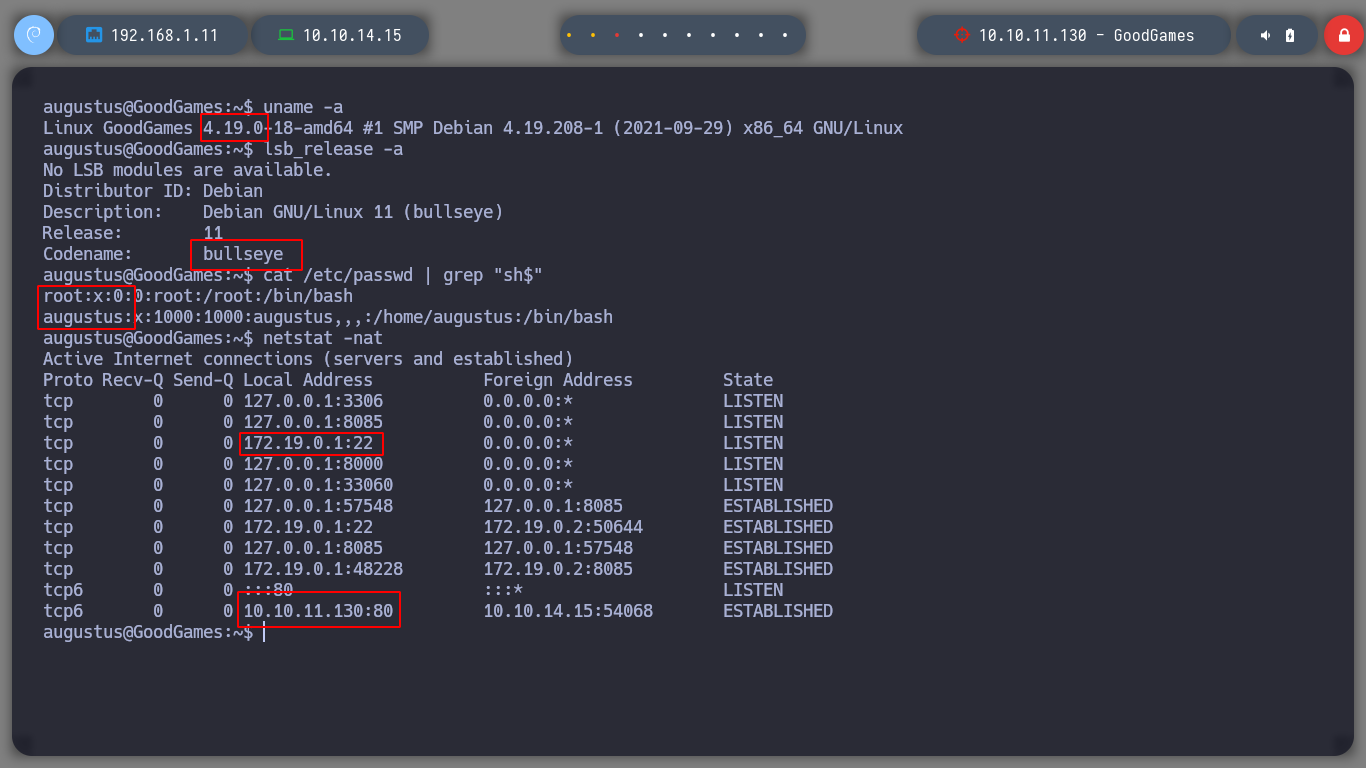Click local address 172.19.0.1:48228
The width and height of the screenshot is (1366, 768).
[323, 569]
